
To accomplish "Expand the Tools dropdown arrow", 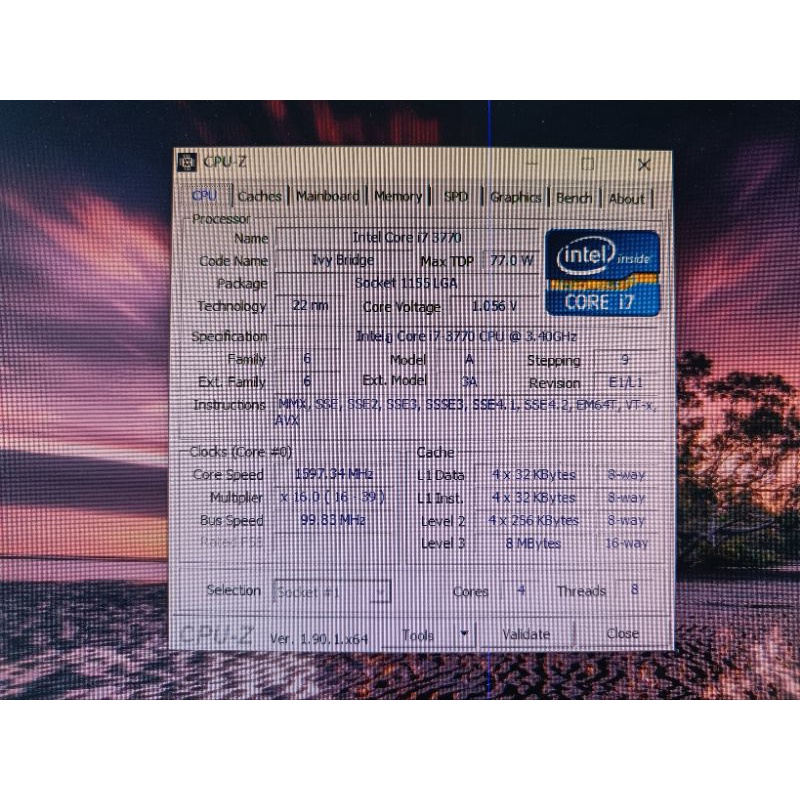I will 464,634.
